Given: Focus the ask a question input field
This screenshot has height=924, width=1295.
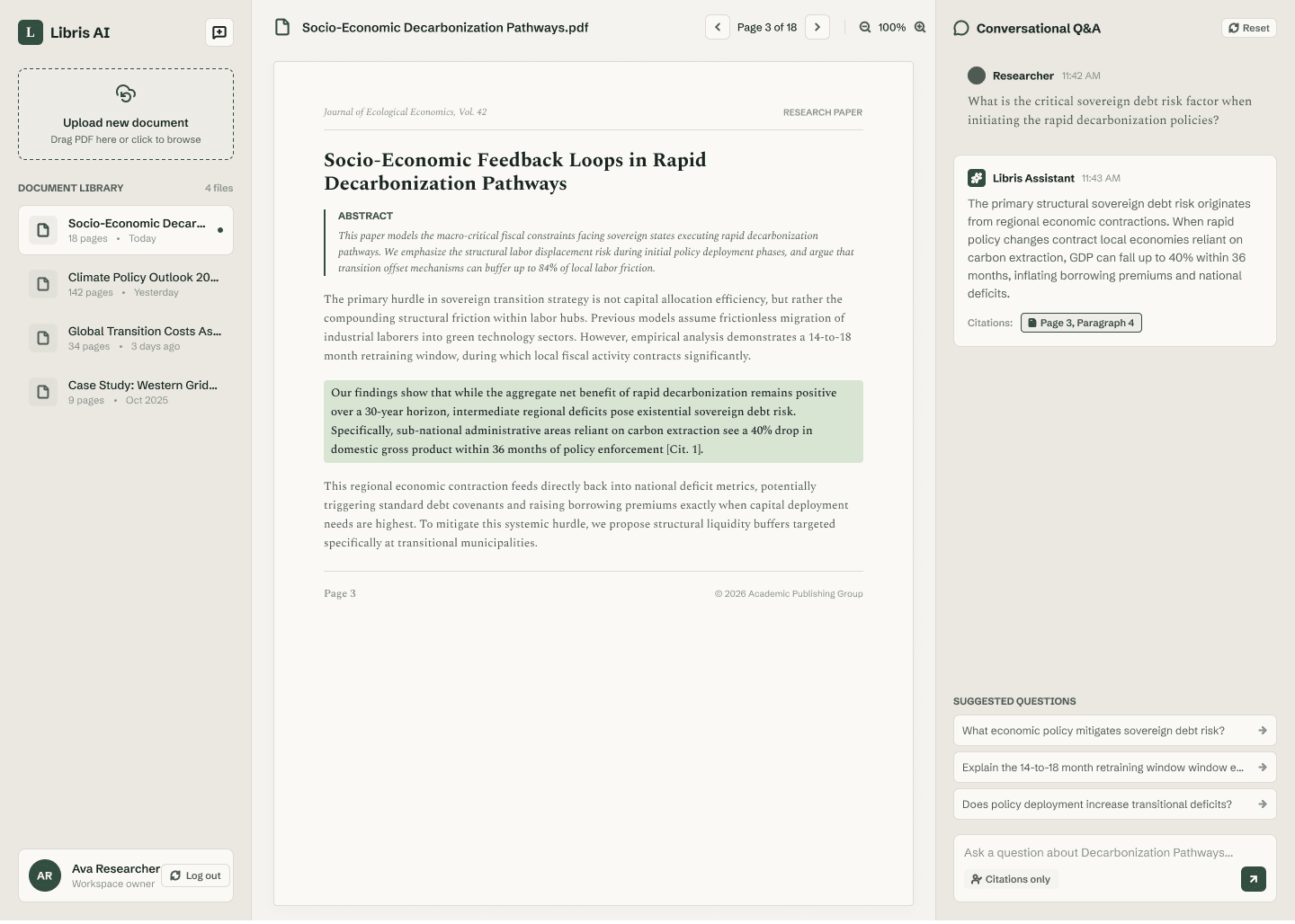Looking at the screenshot, I should click(x=1115, y=852).
